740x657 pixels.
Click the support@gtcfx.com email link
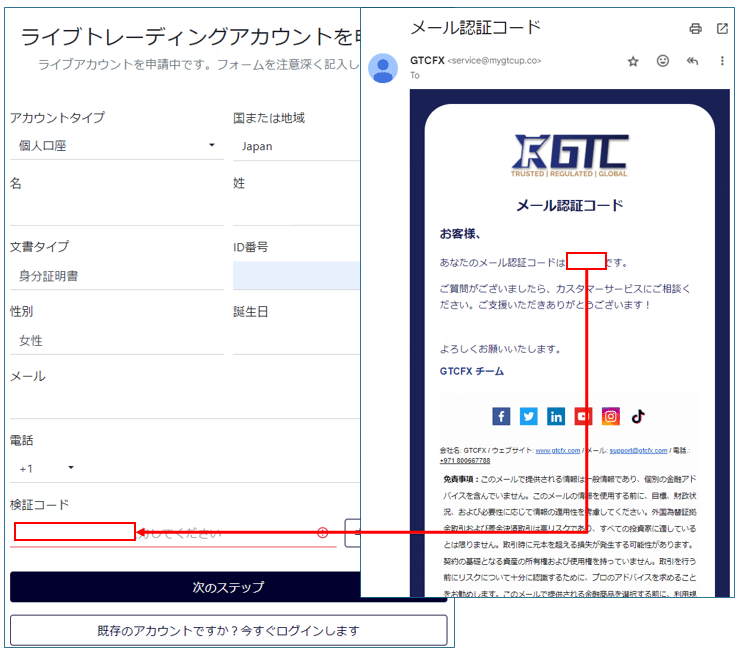pyautogui.click(x=638, y=450)
